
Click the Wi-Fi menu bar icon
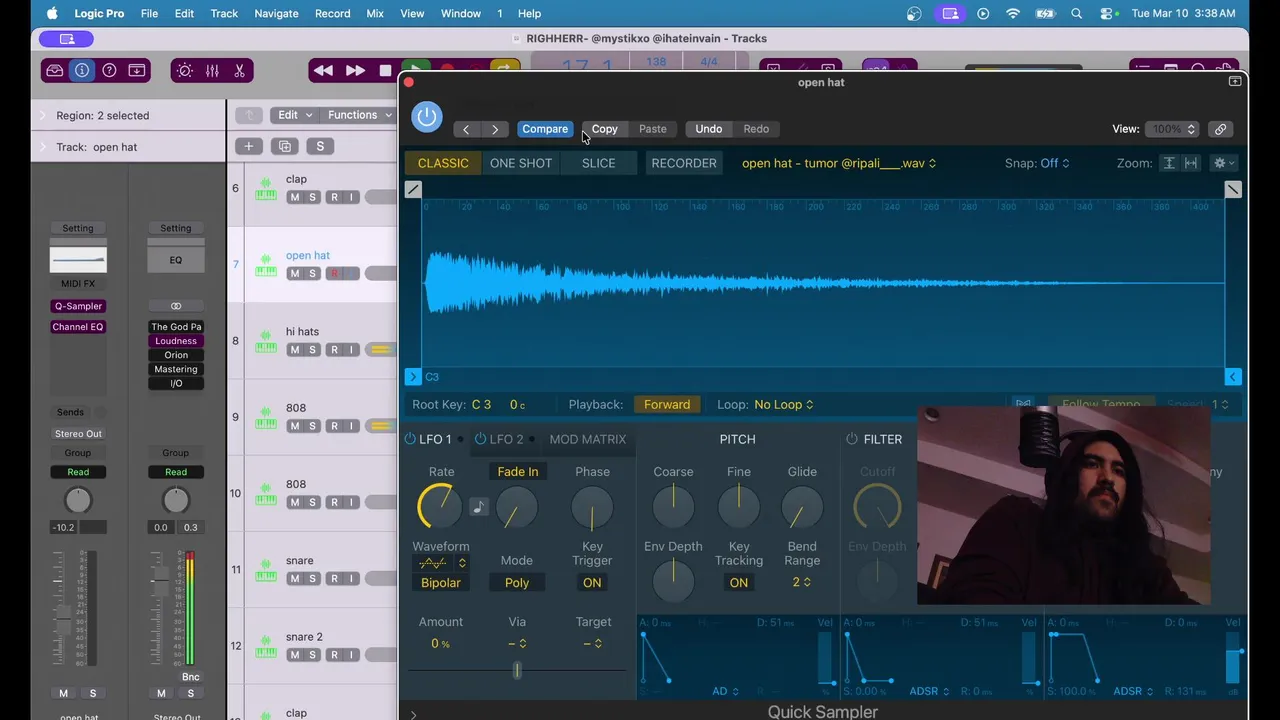click(1013, 14)
